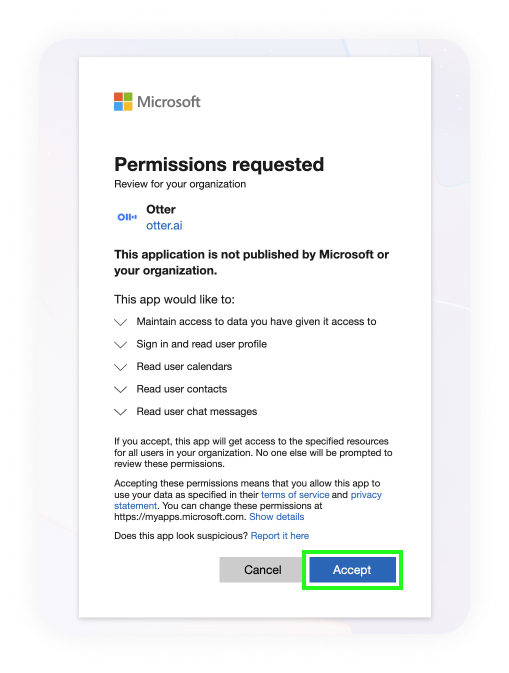
Task: Open the terms of service link
Action: point(295,494)
